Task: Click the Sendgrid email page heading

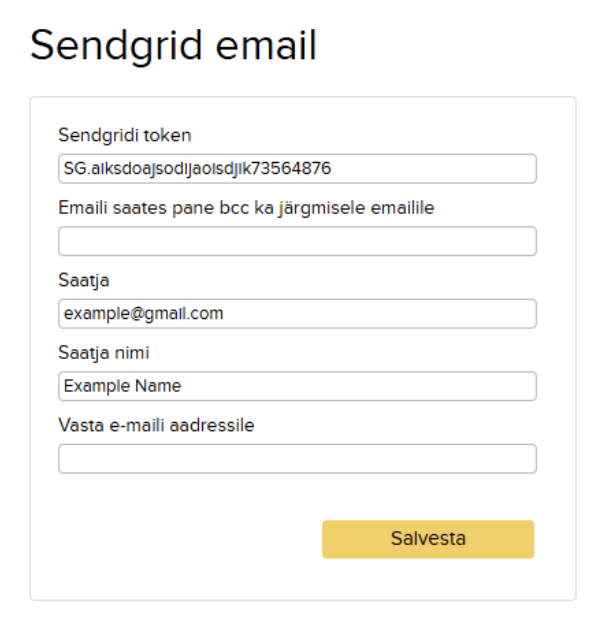Action: [173, 46]
